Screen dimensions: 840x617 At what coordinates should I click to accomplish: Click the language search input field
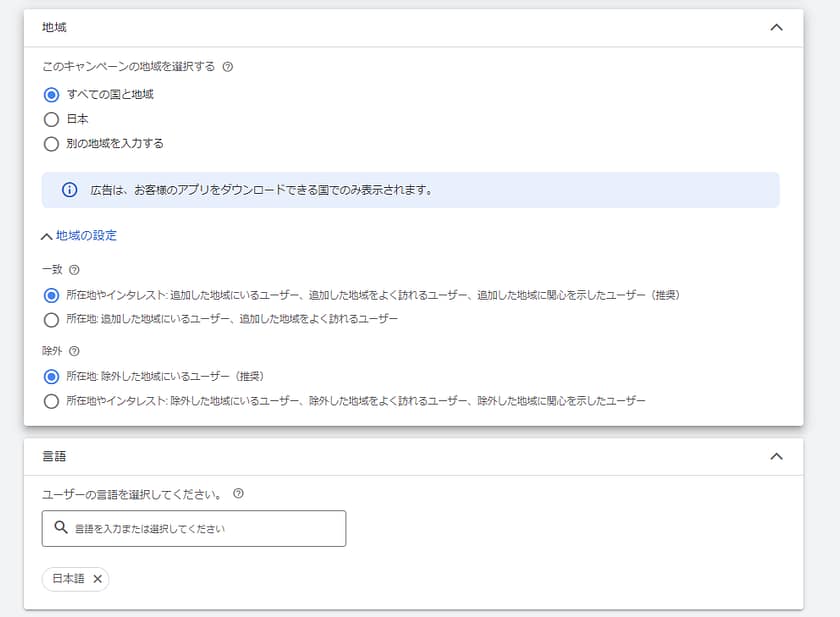click(x=200, y=529)
